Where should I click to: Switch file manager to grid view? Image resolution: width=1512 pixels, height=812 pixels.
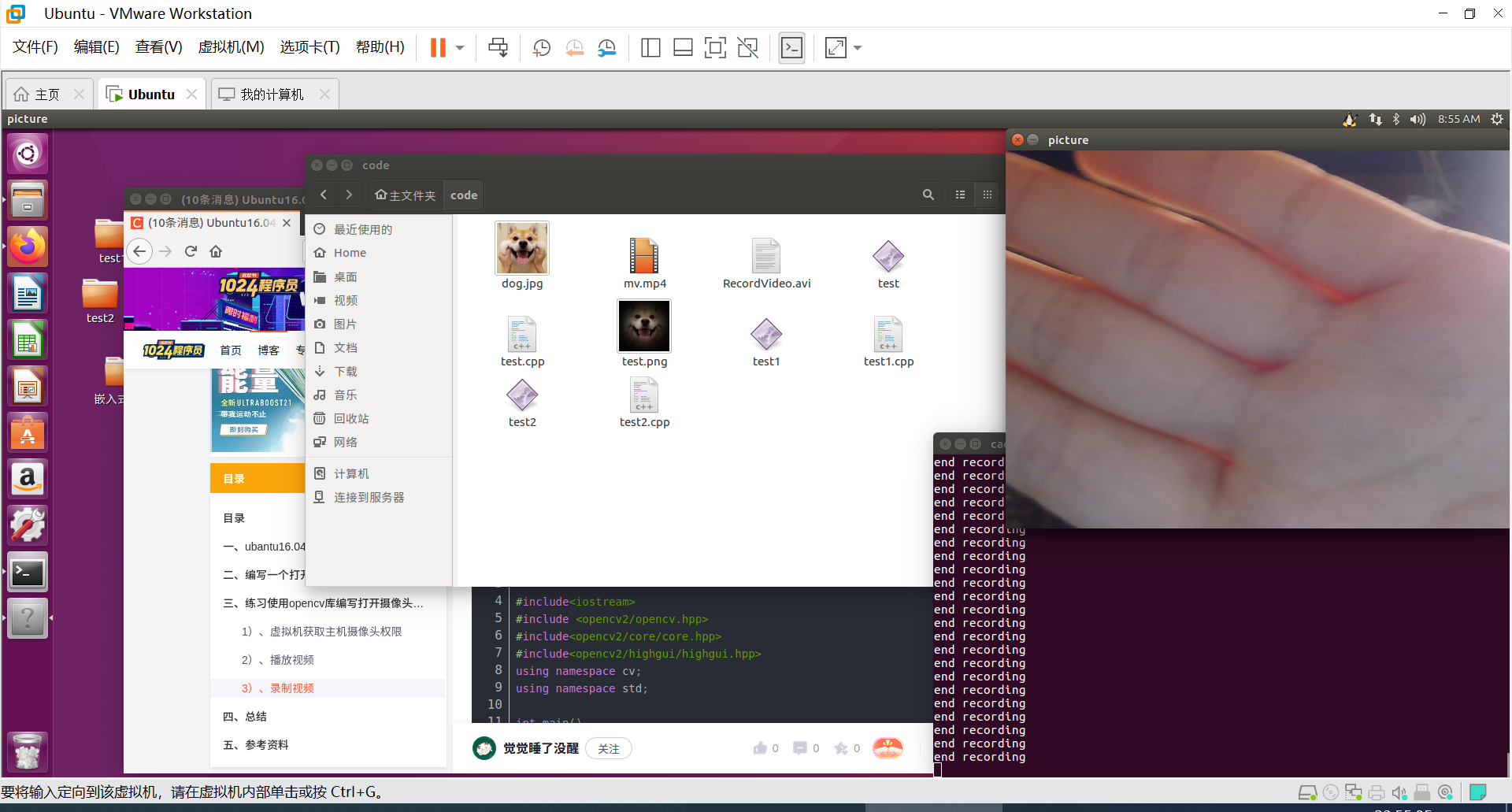[x=987, y=195]
